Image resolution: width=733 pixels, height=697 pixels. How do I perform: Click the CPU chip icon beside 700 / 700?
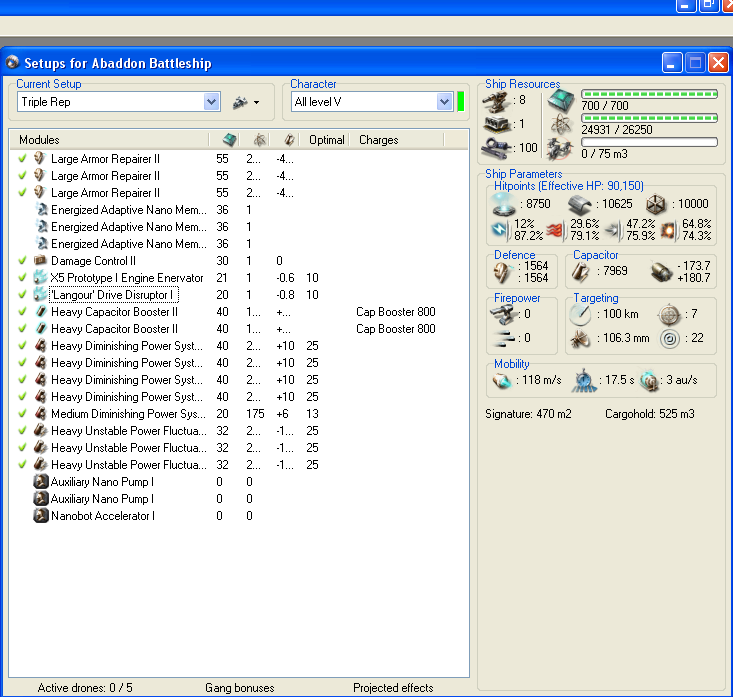pos(560,100)
